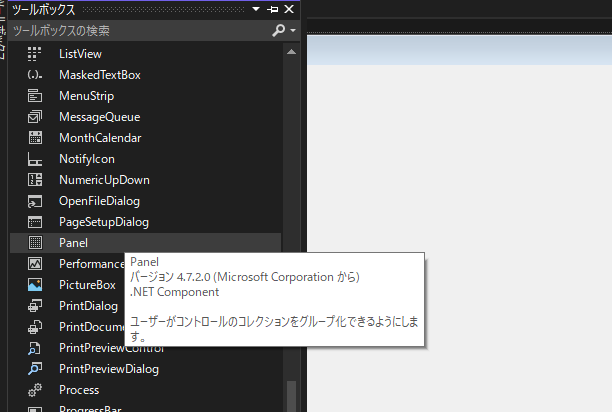Select the PictureBox label
This screenshot has width=612, height=412.
pyautogui.click(x=87, y=285)
